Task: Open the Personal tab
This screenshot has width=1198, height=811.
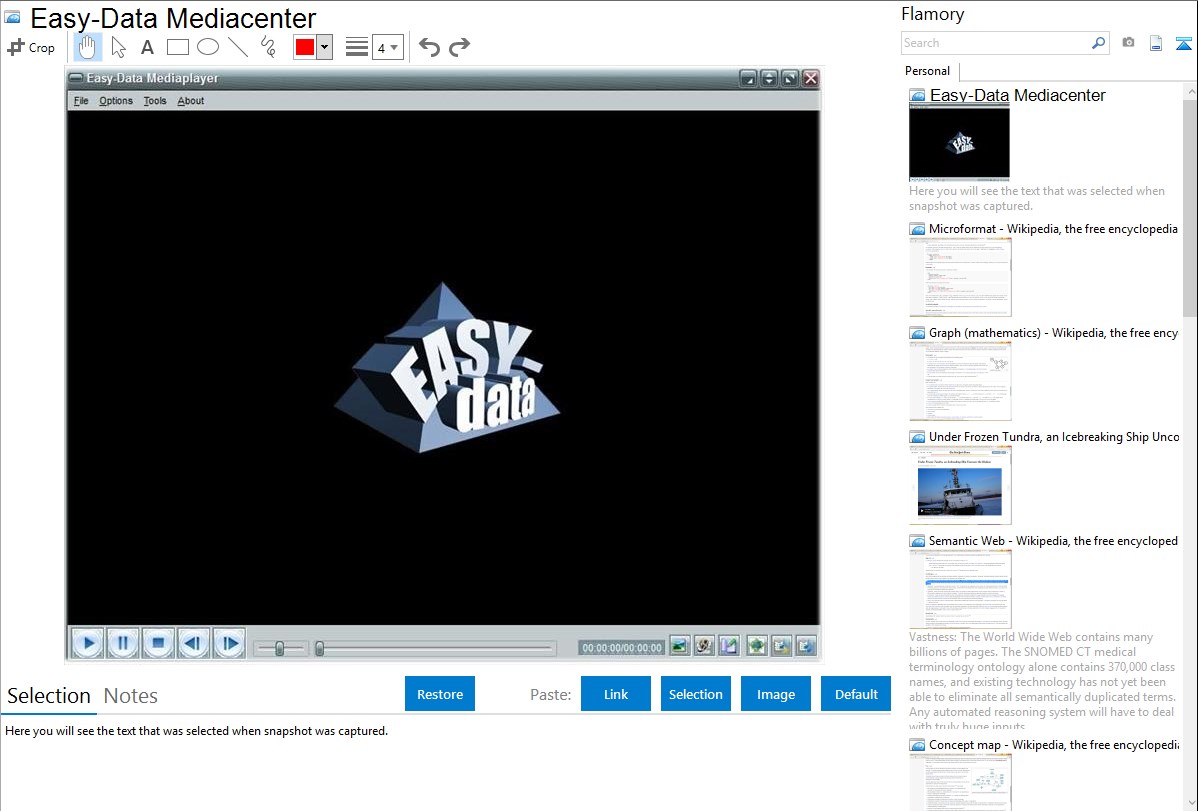Action: pos(927,71)
